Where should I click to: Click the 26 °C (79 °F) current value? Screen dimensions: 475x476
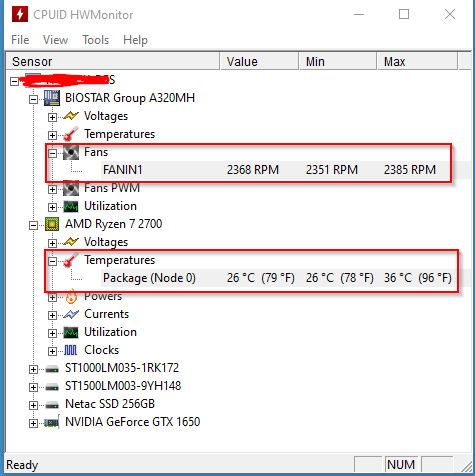tap(261, 278)
